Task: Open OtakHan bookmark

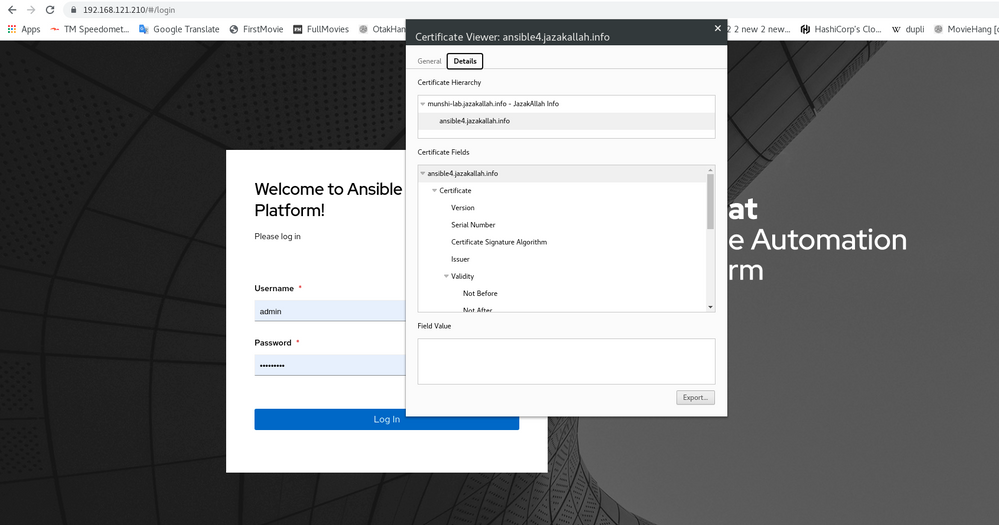Action: click(382, 29)
